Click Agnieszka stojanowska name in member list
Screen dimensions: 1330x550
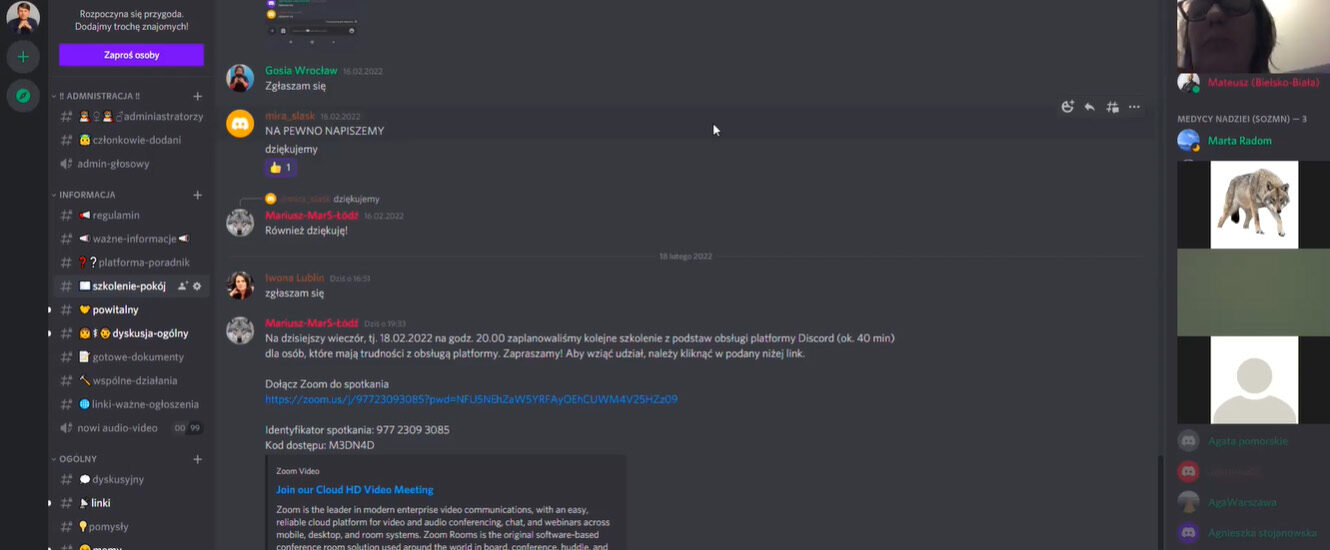1261,533
